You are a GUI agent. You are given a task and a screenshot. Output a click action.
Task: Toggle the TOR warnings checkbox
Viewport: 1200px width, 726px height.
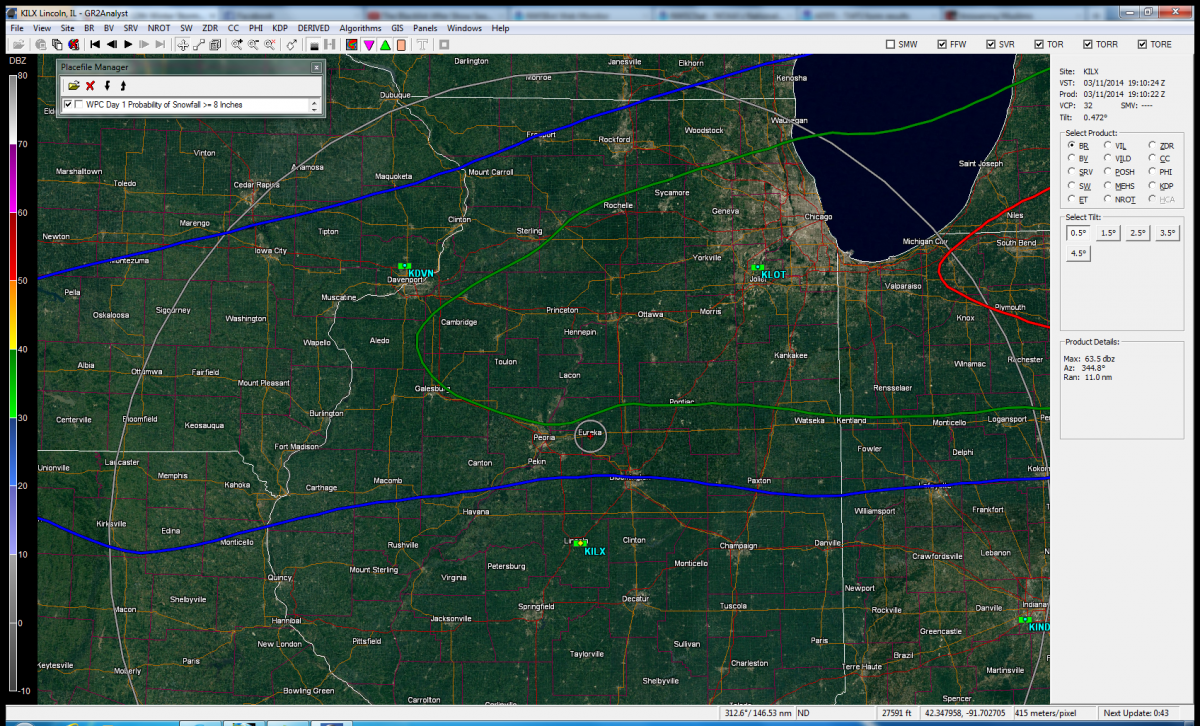click(x=1038, y=44)
